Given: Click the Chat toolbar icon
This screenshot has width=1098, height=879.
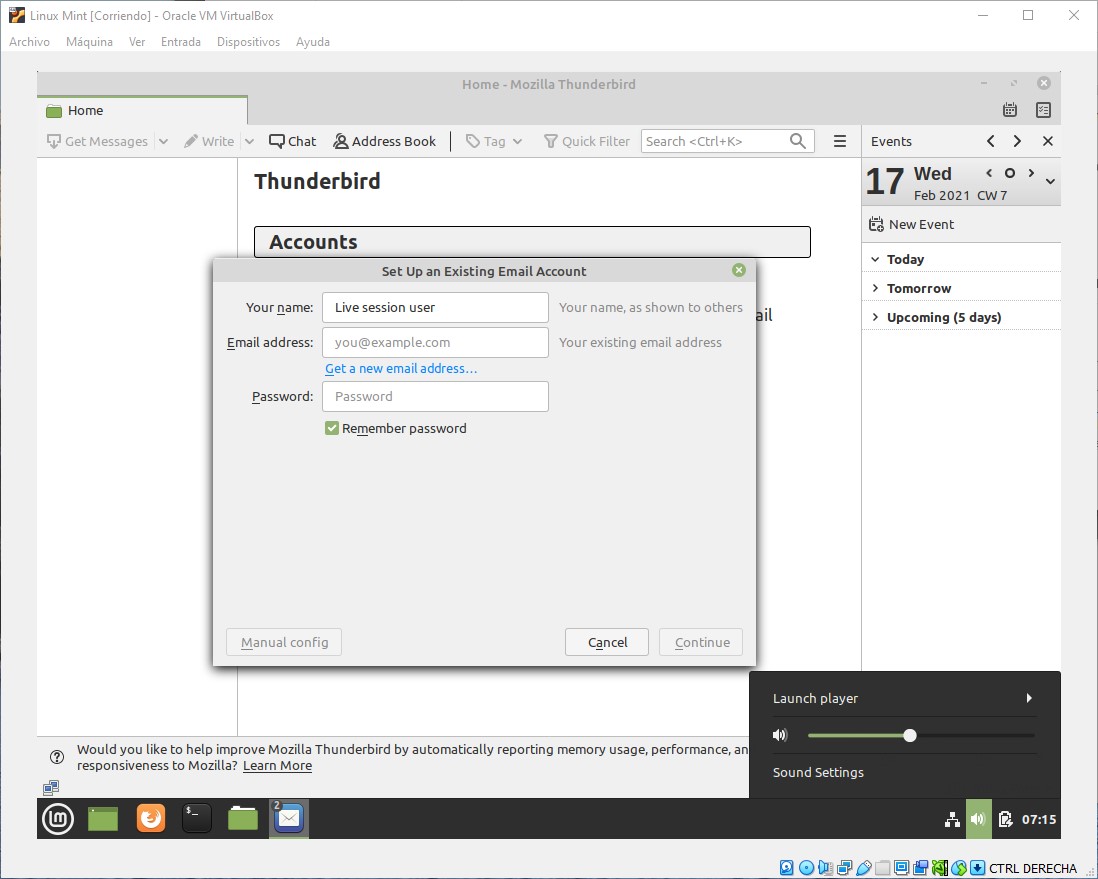Looking at the screenshot, I should (277, 142).
